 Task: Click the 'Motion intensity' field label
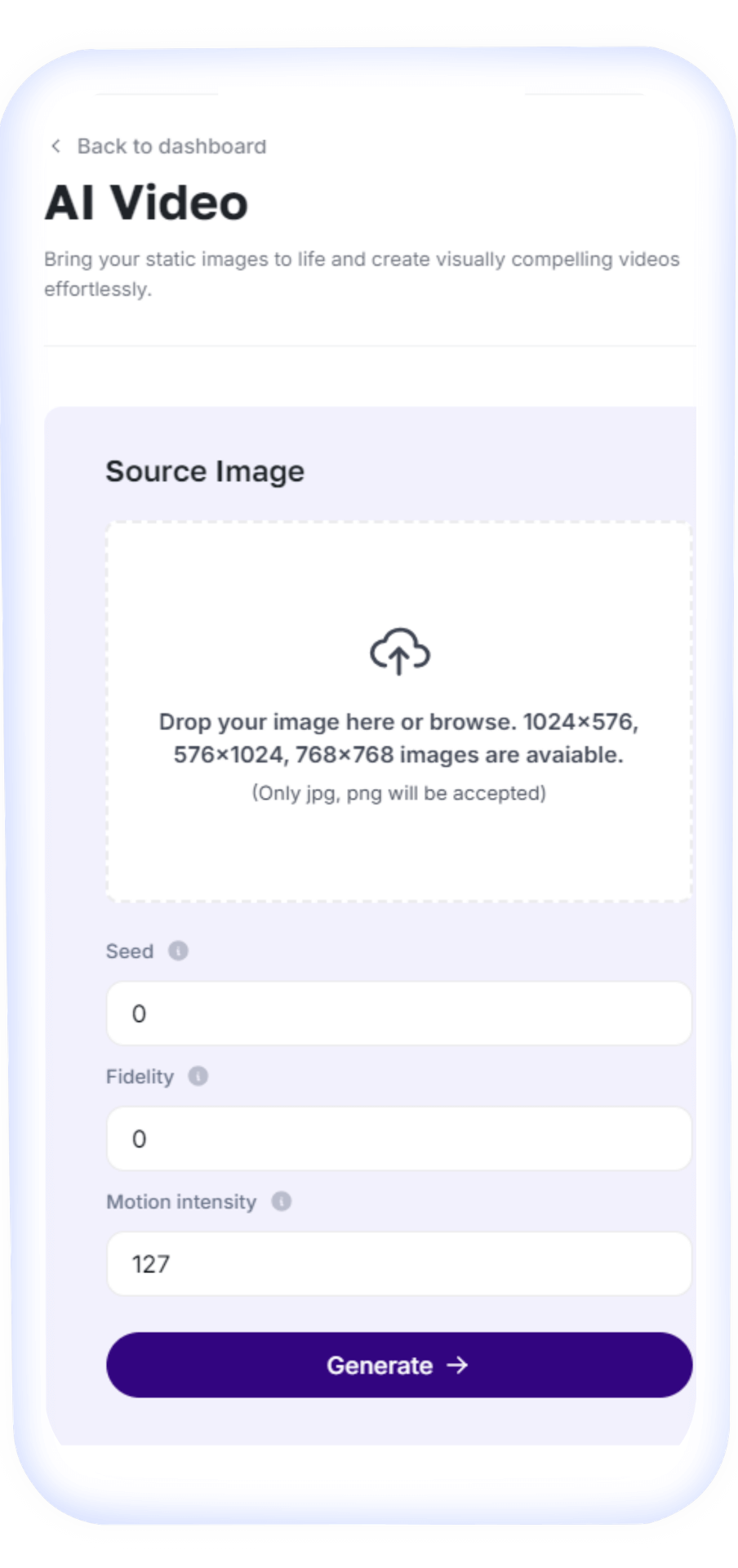point(181,1202)
